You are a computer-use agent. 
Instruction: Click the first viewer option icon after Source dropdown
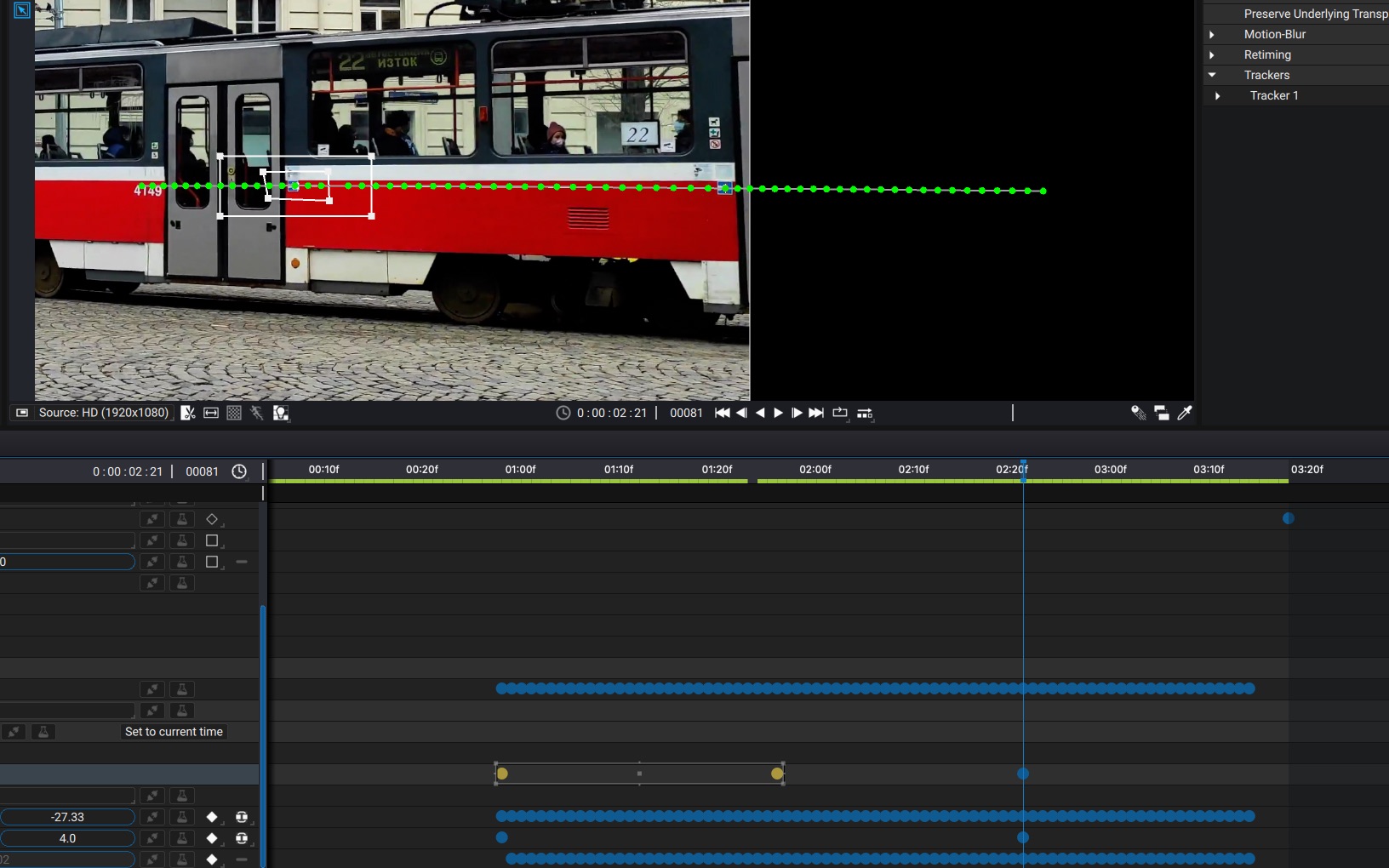(188, 413)
